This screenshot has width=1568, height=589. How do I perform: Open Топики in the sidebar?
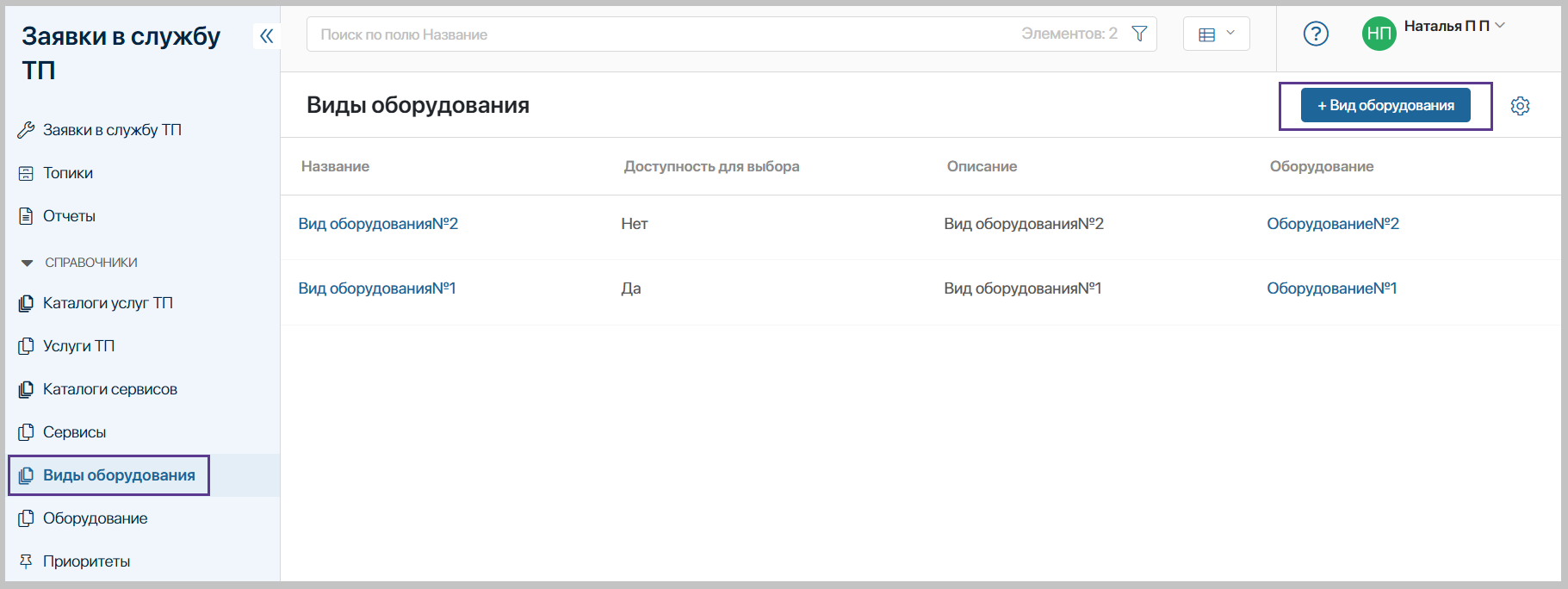click(68, 173)
